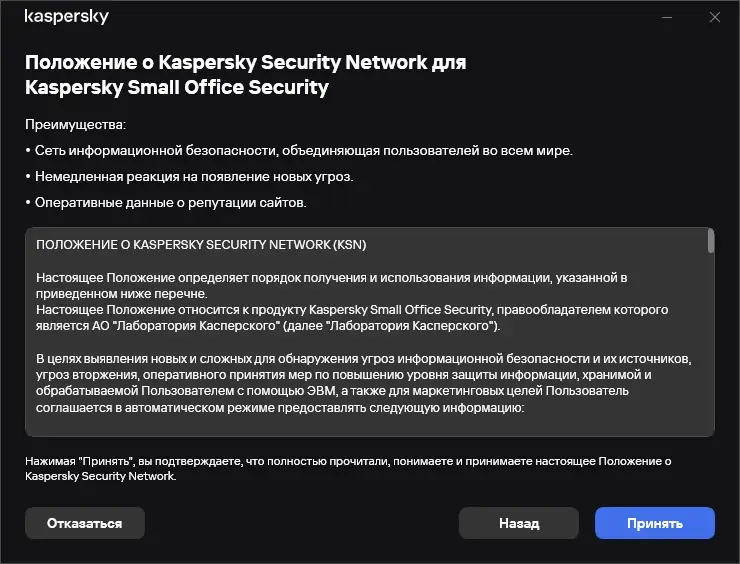Click the Нажимая "Принять" confirmation note
This screenshot has width=740, height=564.
click(x=345, y=469)
